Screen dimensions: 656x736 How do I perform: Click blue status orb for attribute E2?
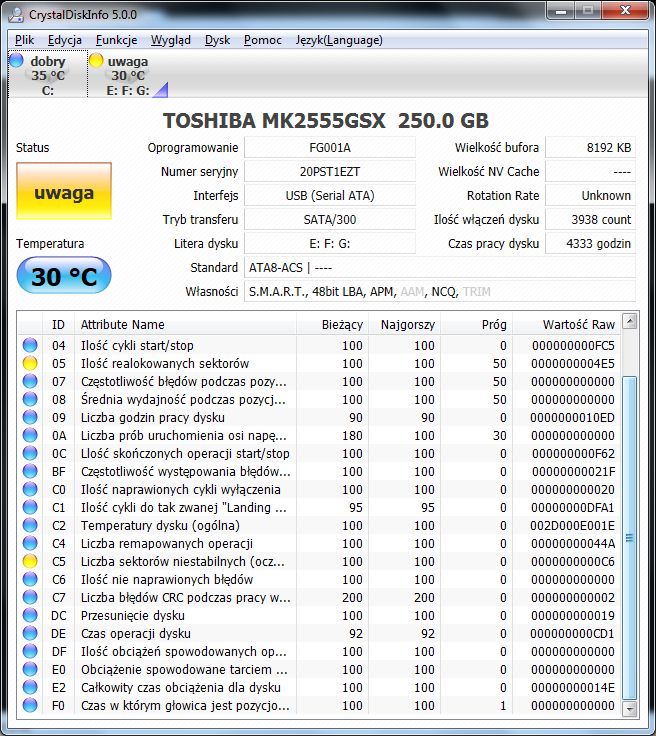[30, 687]
